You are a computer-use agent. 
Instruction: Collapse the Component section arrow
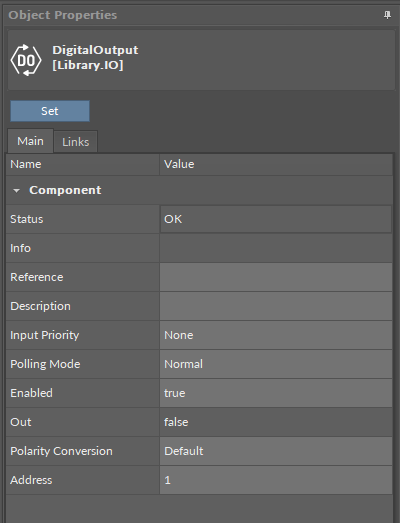click(x=16, y=190)
